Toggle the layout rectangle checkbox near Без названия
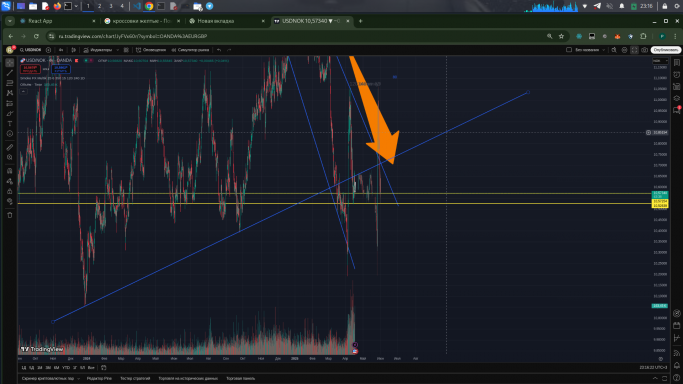This screenshot has width=683, height=384. (569, 50)
